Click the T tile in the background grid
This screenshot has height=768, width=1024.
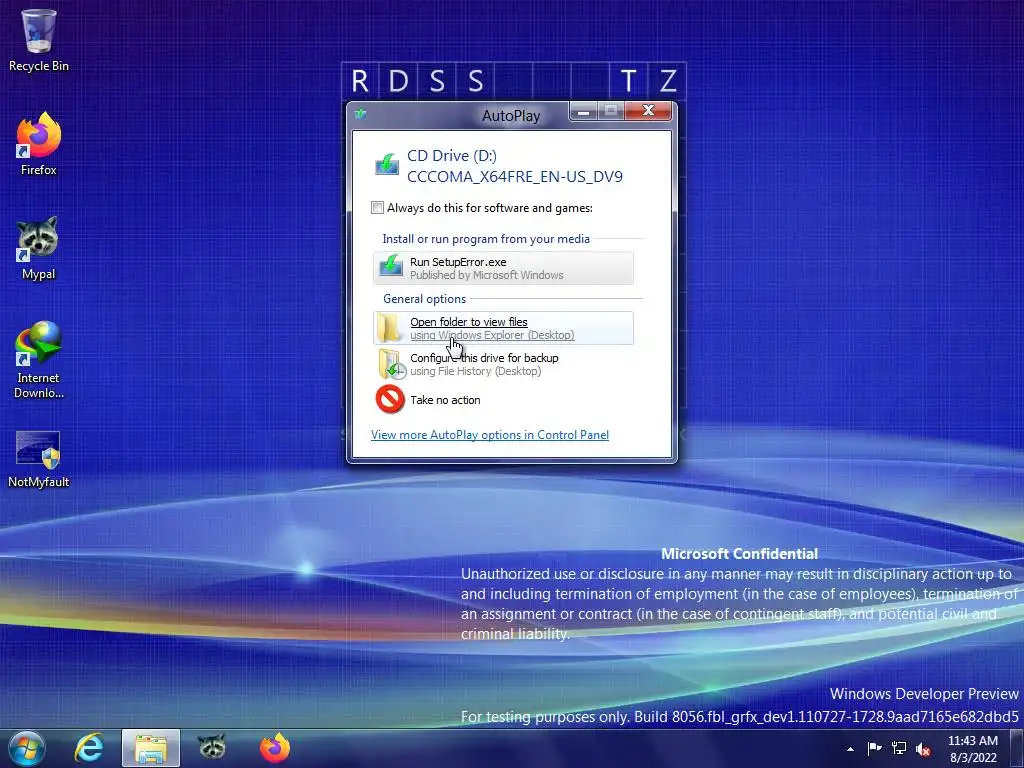point(628,81)
